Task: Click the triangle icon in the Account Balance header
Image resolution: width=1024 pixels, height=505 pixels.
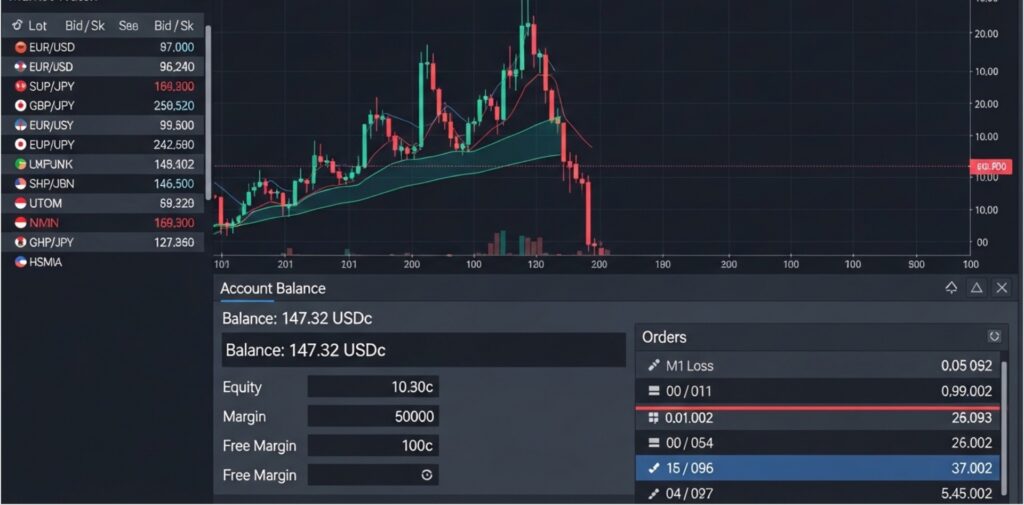Action: [x=976, y=287]
